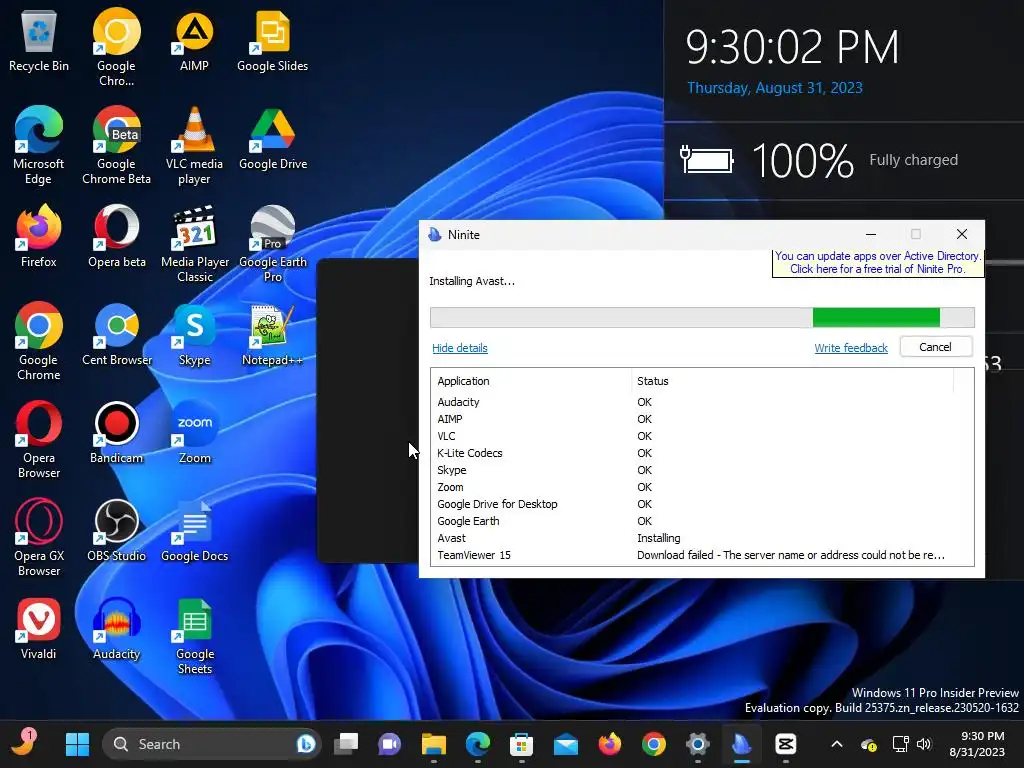Open Task View from the taskbar
Screen dimensions: 1024x768
click(346, 744)
